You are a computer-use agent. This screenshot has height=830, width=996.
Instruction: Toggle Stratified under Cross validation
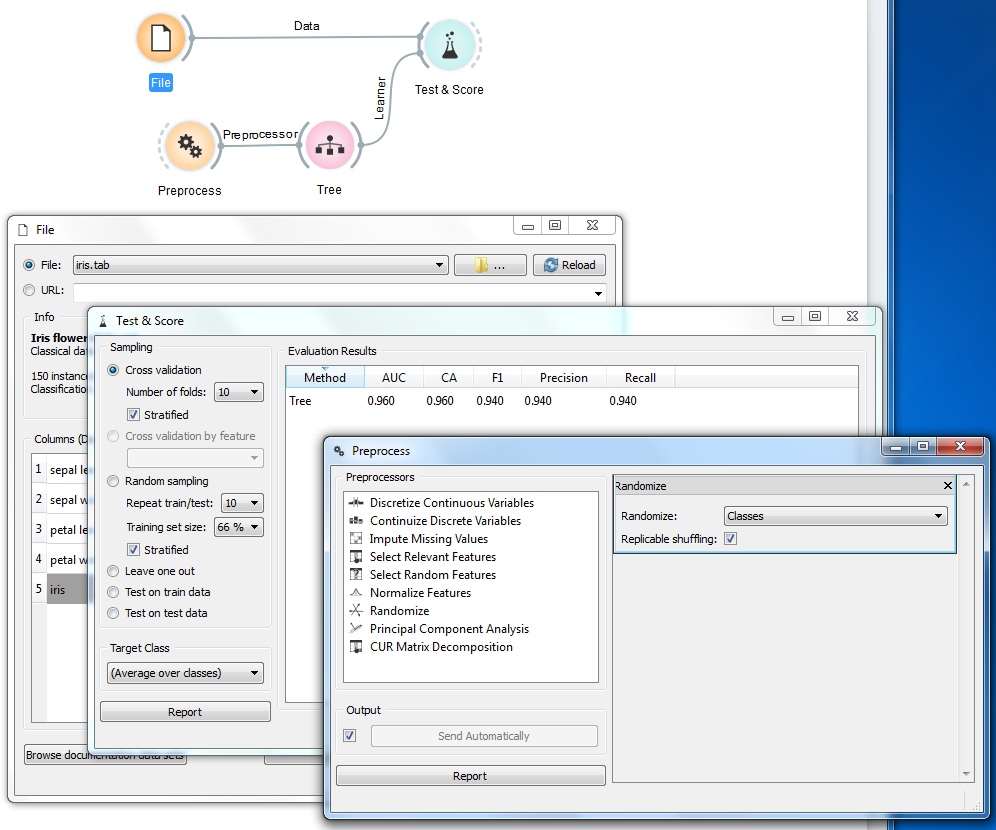pos(133,415)
